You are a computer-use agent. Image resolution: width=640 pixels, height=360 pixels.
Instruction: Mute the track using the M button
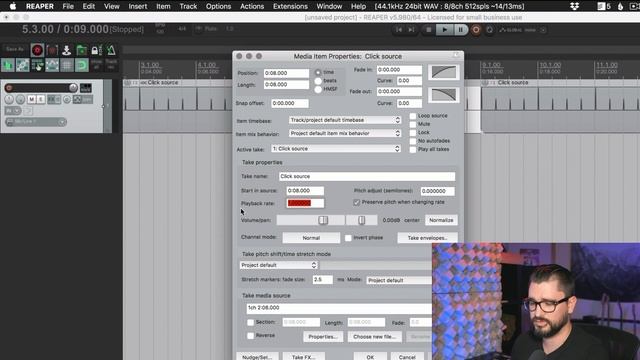point(31,99)
